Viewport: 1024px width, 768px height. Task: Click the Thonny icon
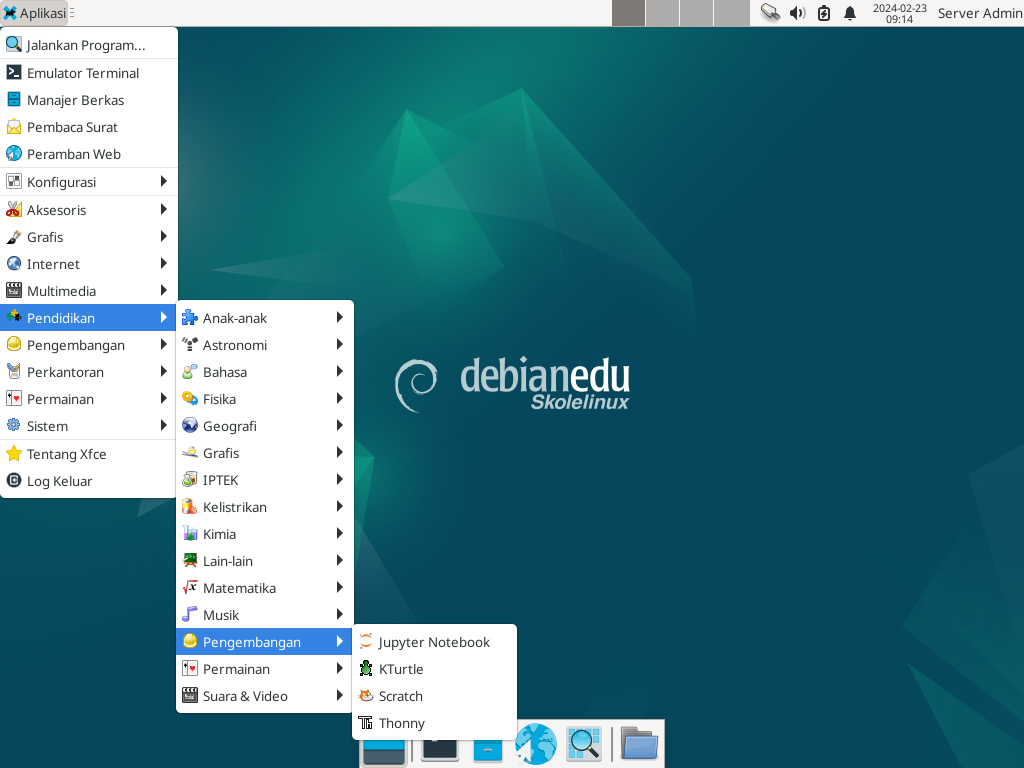point(366,723)
